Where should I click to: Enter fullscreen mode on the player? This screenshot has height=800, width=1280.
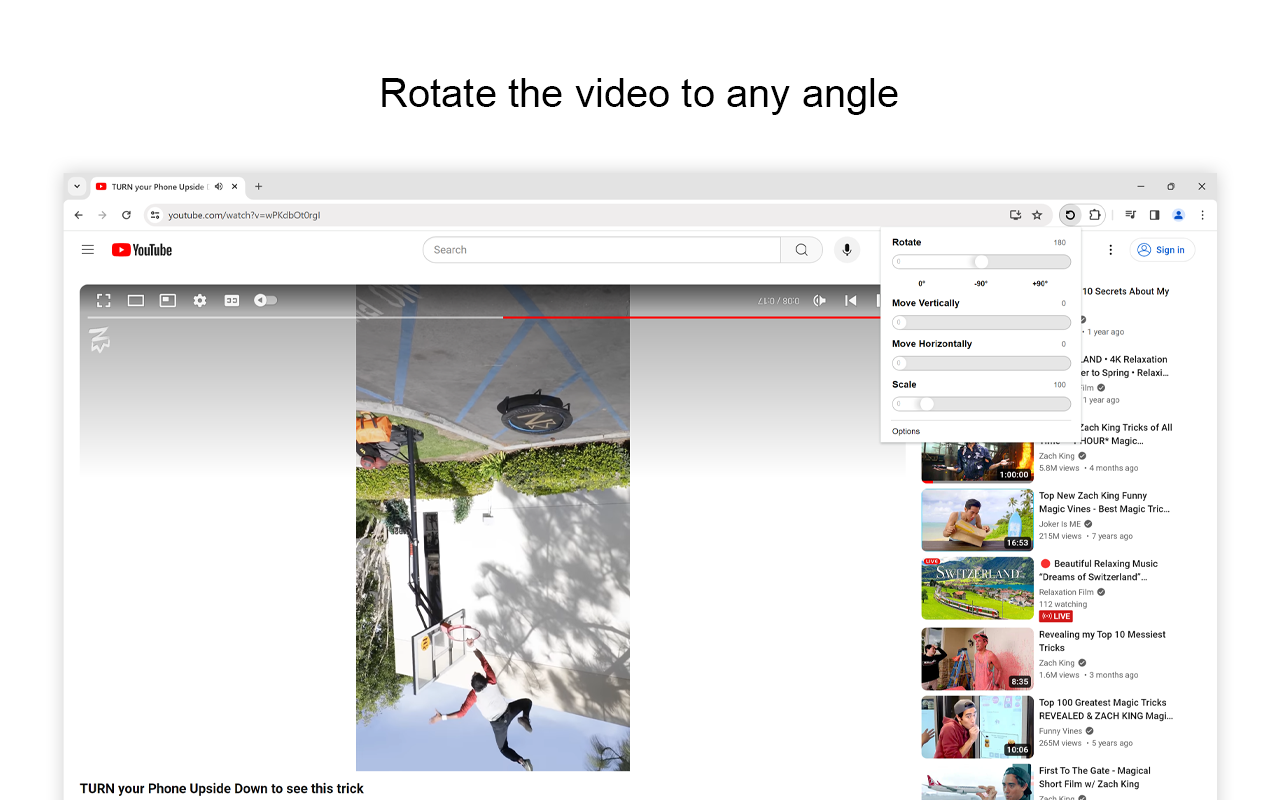click(104, 299)
